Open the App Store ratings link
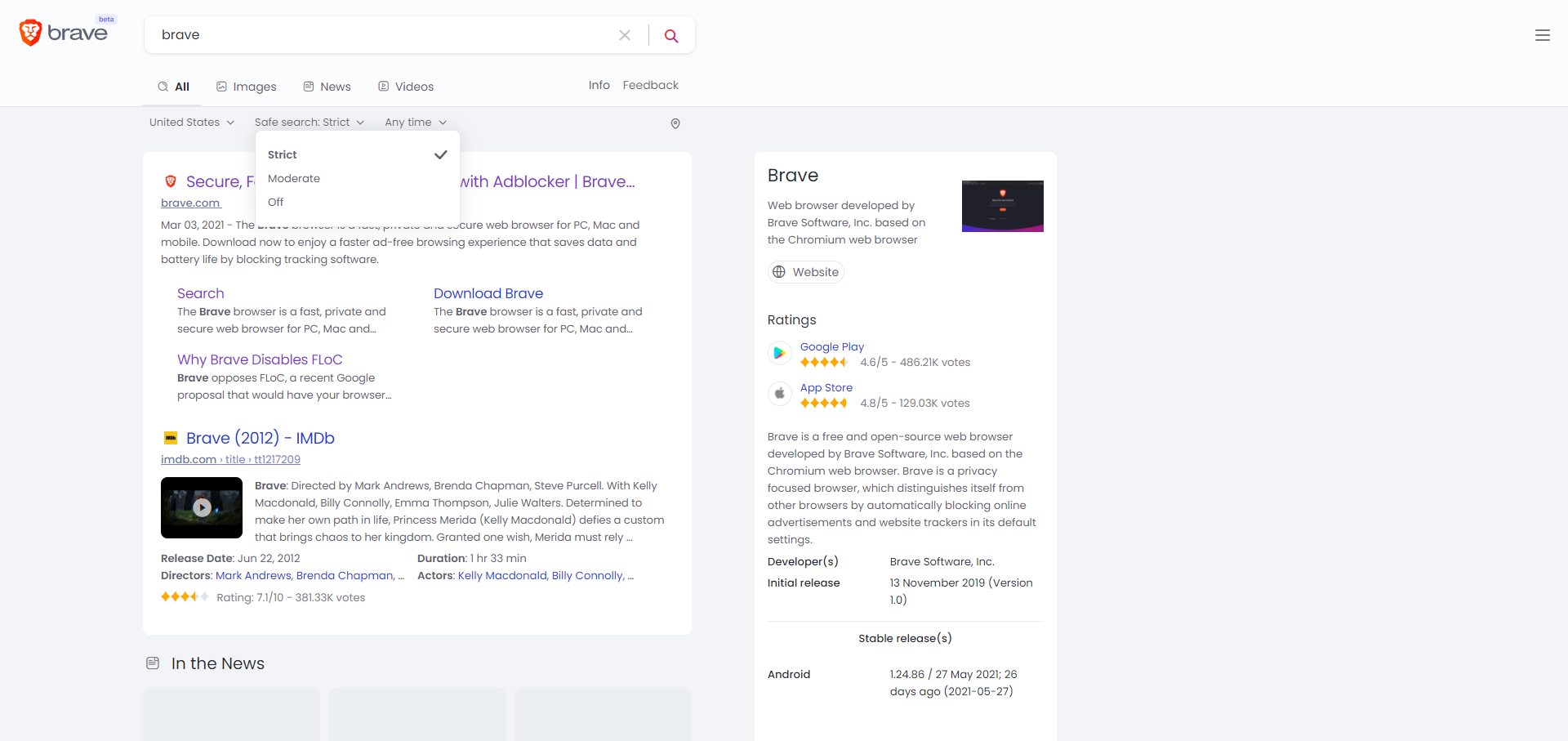This screenshot has width=1568, height=741. click(826, 387)
